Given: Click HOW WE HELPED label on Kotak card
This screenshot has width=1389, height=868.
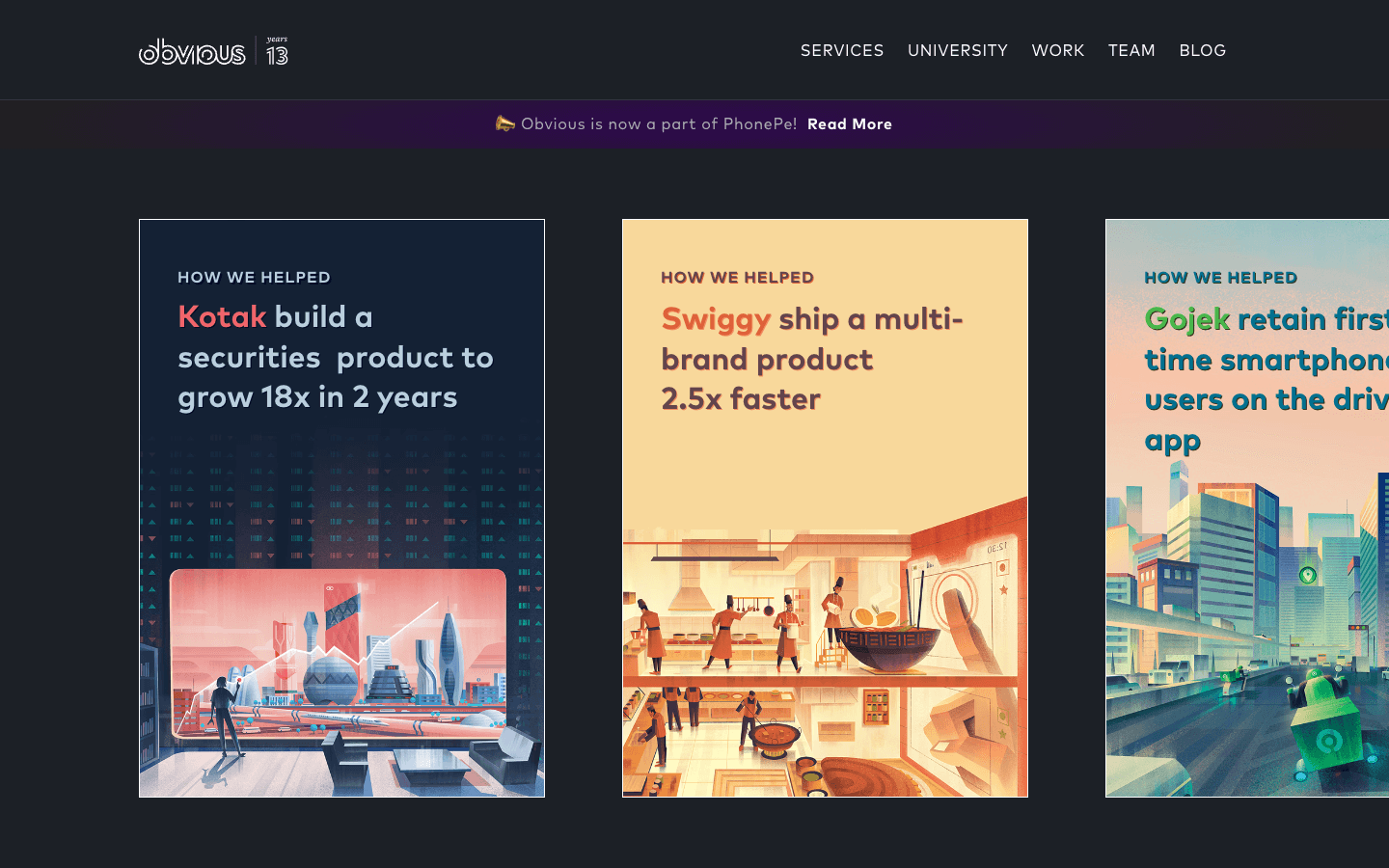Looking at the screenshot, I should [x=254, y=277].
